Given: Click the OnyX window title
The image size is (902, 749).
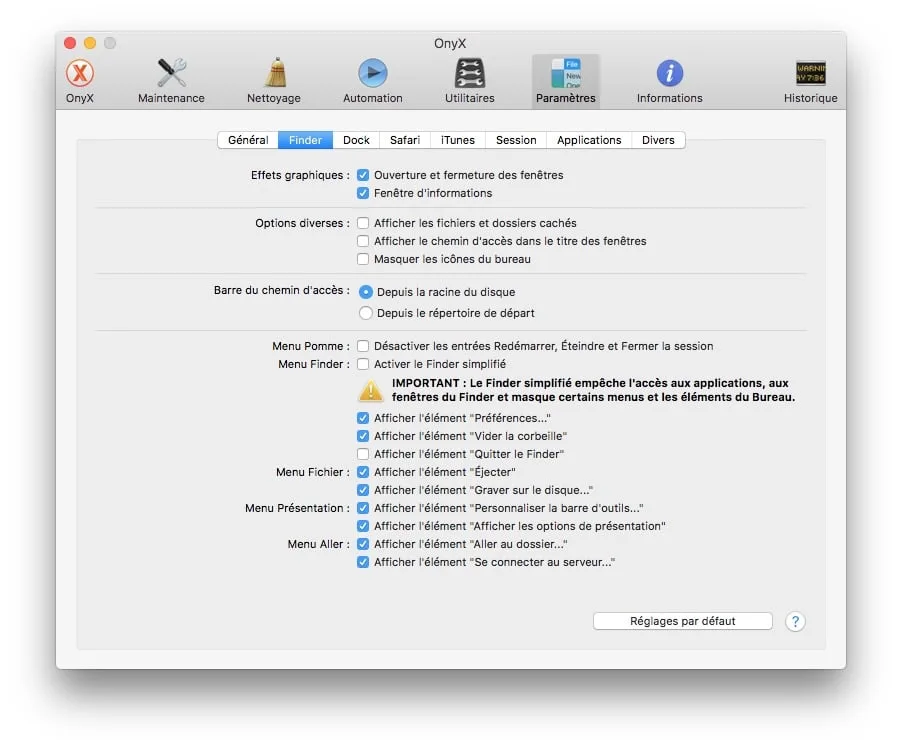Looking at the screenshot, I should pyautogui.click(x=450, y=44).
